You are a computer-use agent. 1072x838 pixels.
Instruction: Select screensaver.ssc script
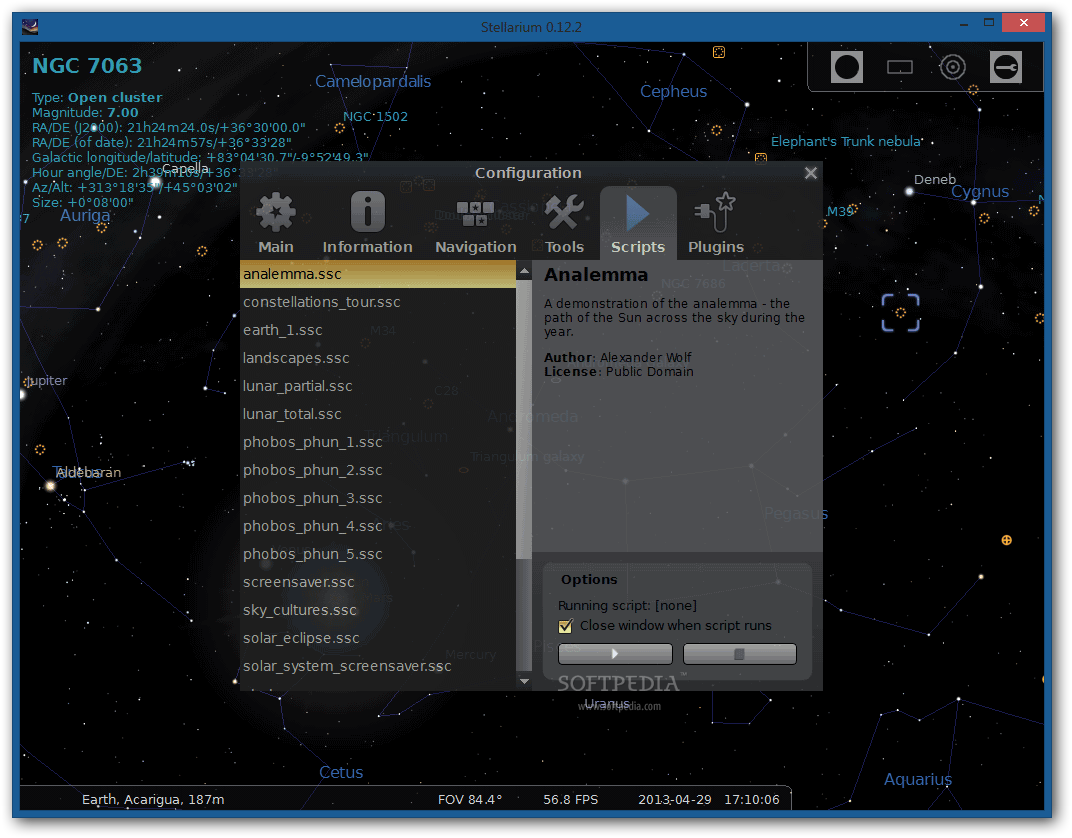[378, 582]
